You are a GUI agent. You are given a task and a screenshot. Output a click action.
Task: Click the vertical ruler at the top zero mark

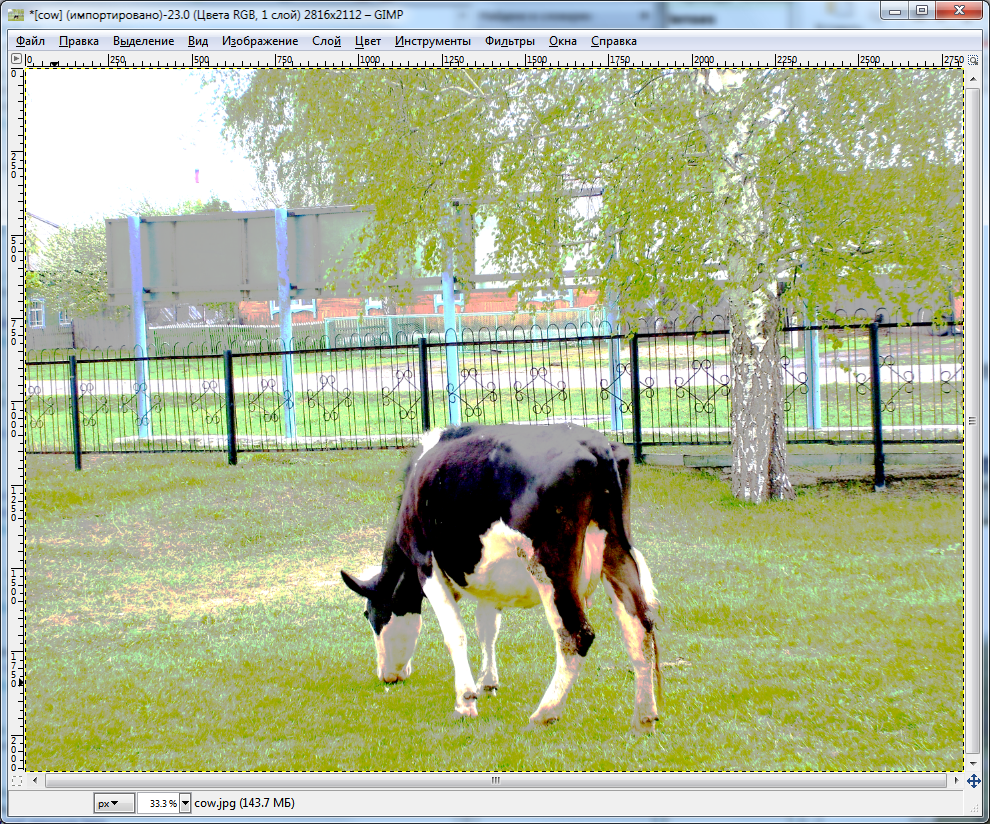[x=15, y=75]
